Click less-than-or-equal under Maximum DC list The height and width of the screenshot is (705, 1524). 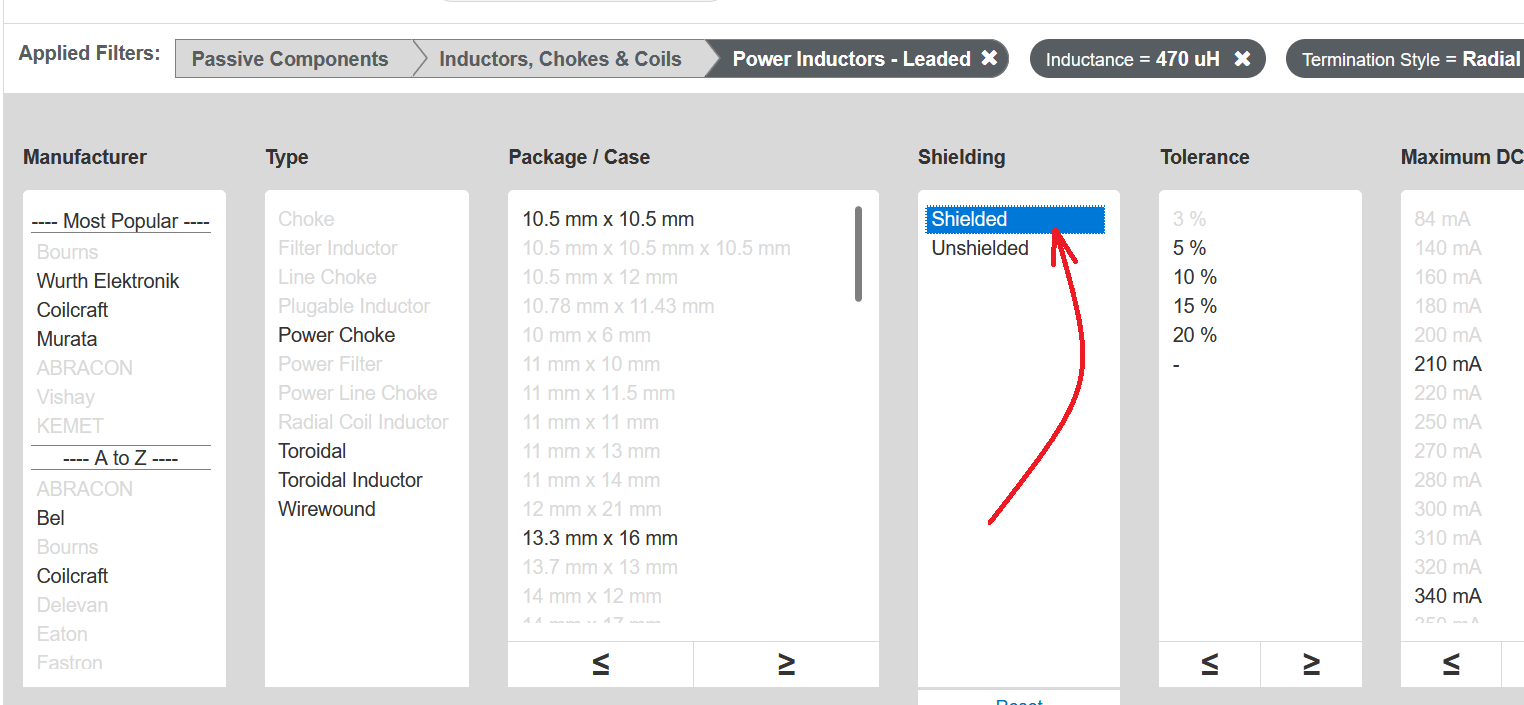pos(1451,664)
